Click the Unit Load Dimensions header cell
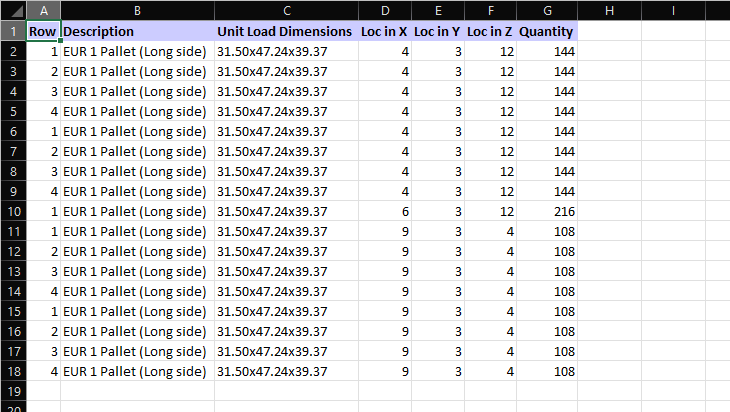The image size is (730, 412). (x=286, y=31)
